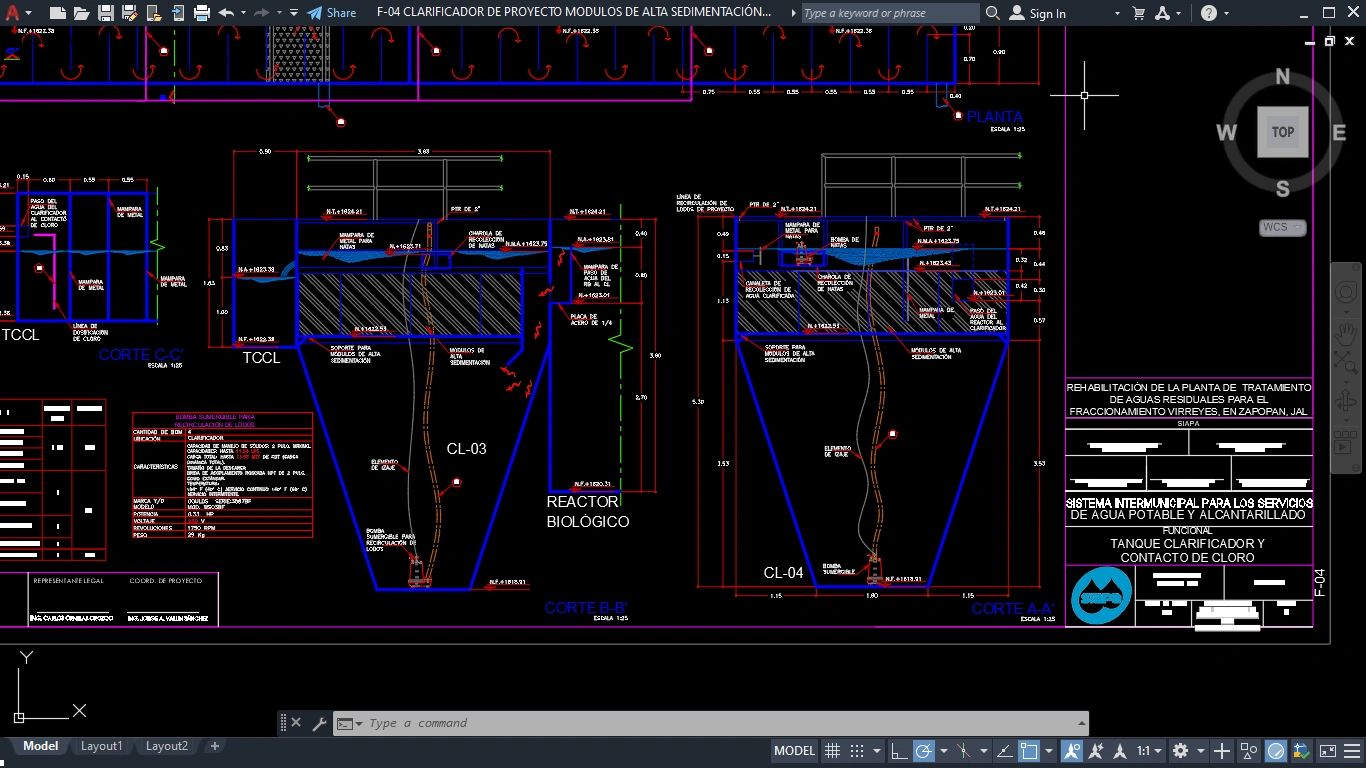Click the Plot printer icon
Viewport: 1366px width, 768px height.
(202, 13)
